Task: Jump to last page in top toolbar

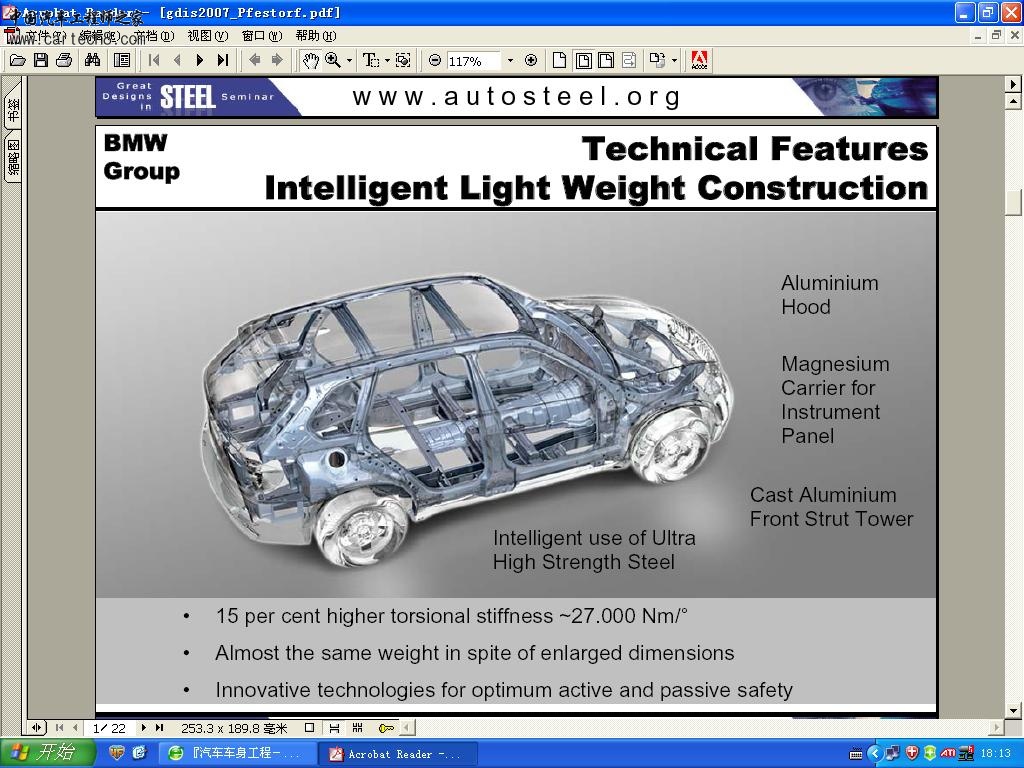Action: coord(223,61)
